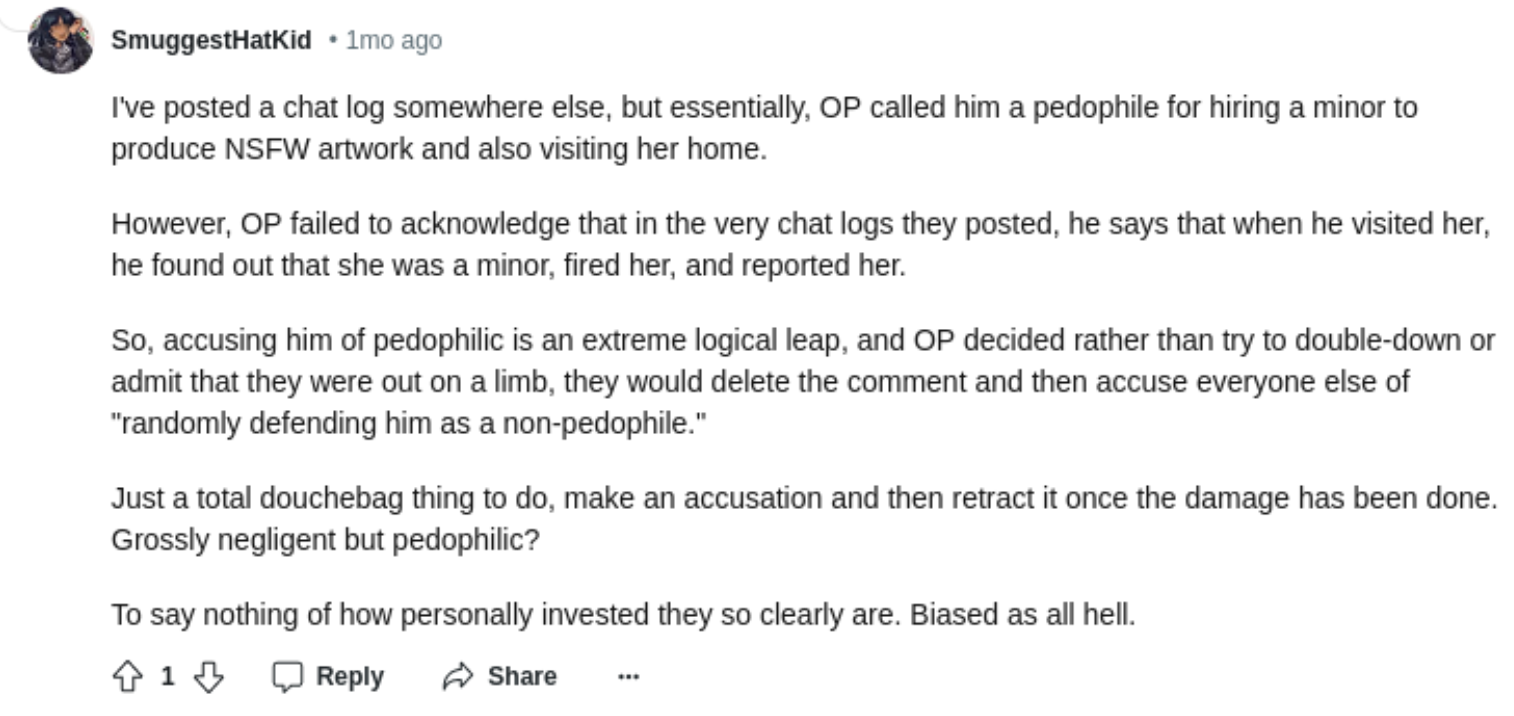Click the paragraph starting "However, OP failed"
Viewport: 1514px width, 716px height.
point(800,244)
